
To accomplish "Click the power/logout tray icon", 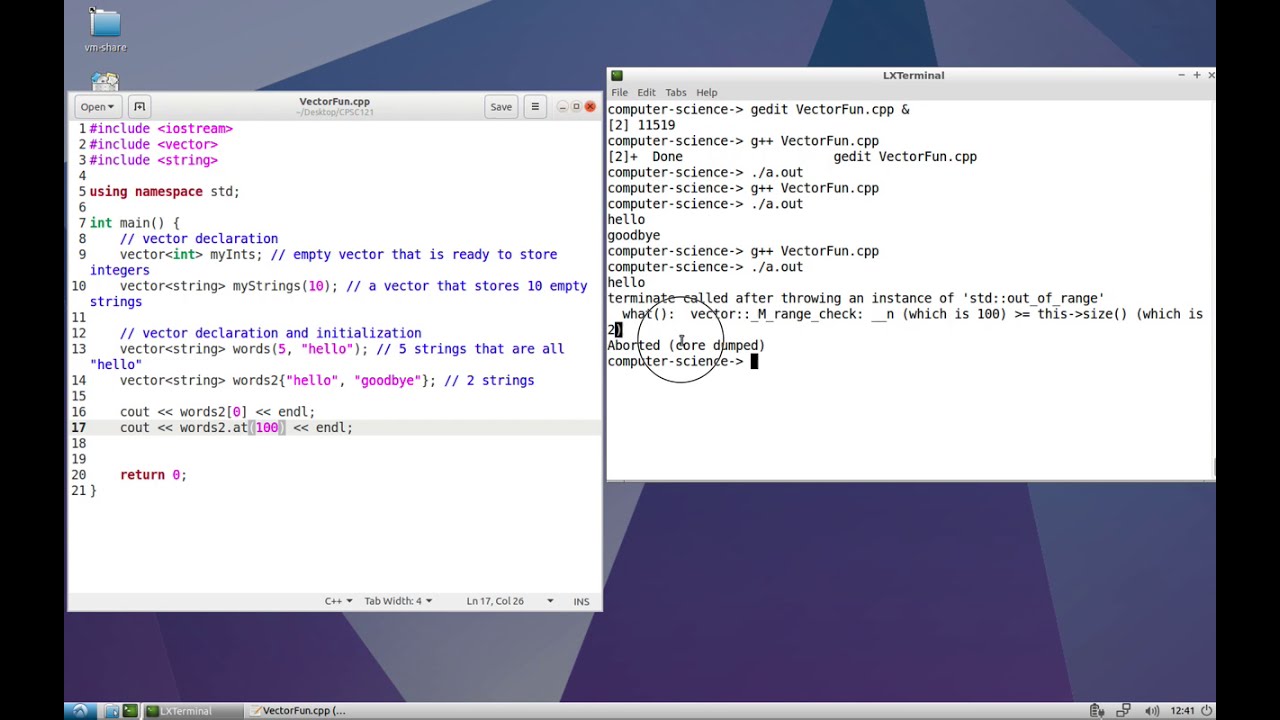I will pos(1207,711).
